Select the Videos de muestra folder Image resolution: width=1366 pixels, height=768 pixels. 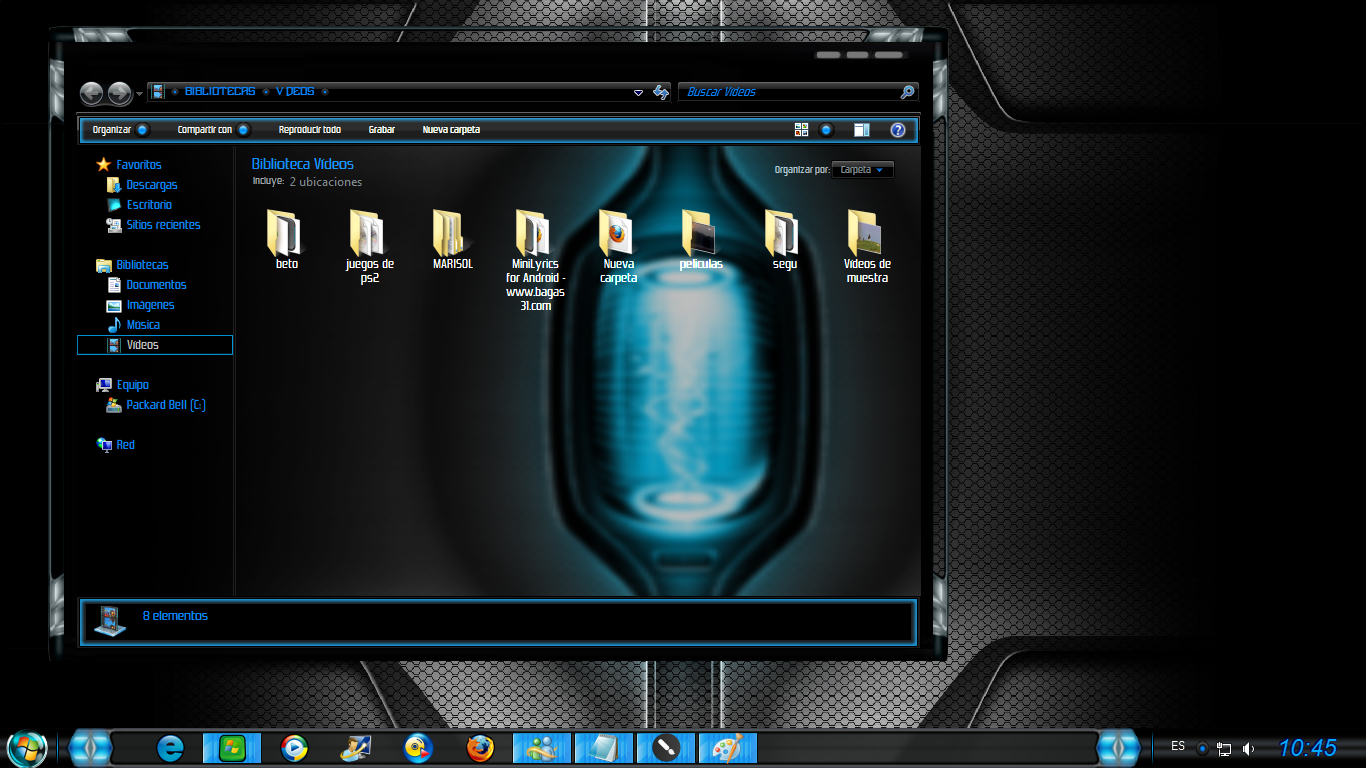867,246
